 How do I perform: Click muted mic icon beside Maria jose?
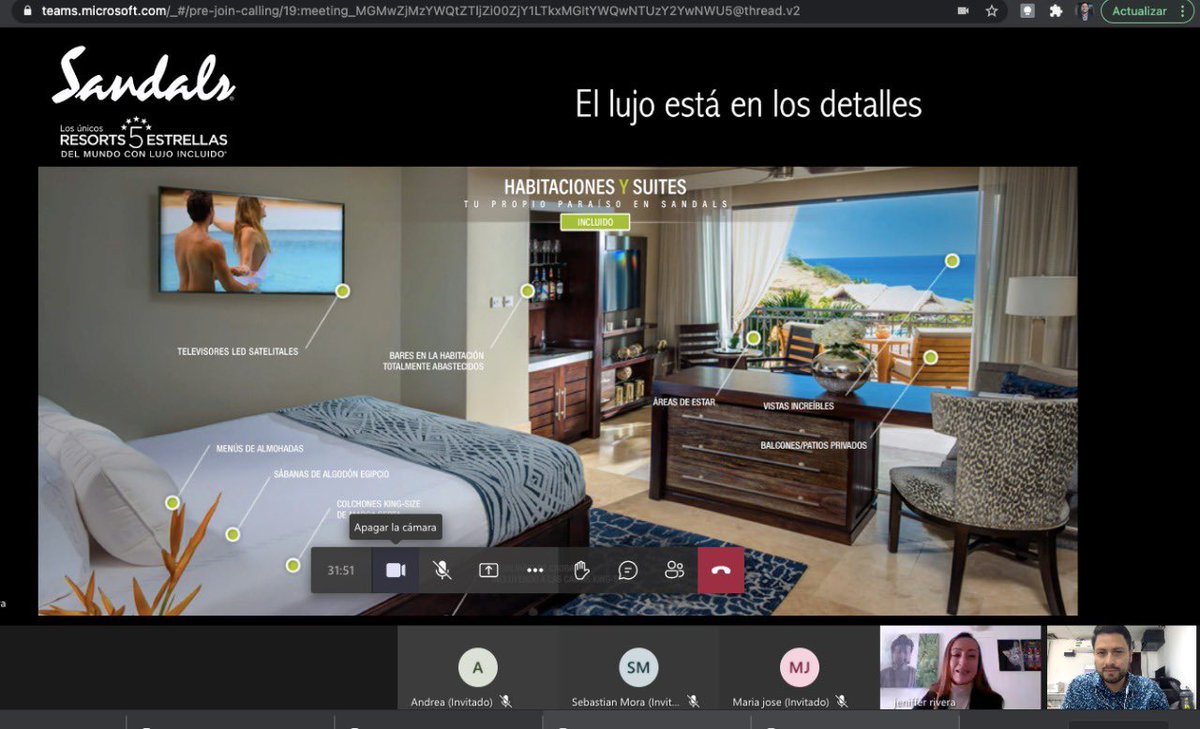[842, 702]
